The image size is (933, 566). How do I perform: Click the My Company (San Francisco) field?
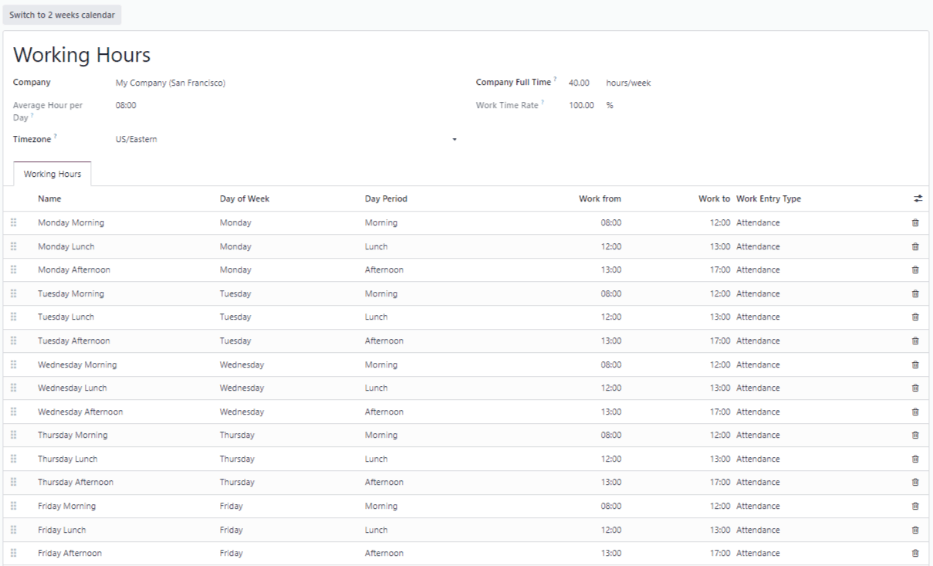pos(170,83)
